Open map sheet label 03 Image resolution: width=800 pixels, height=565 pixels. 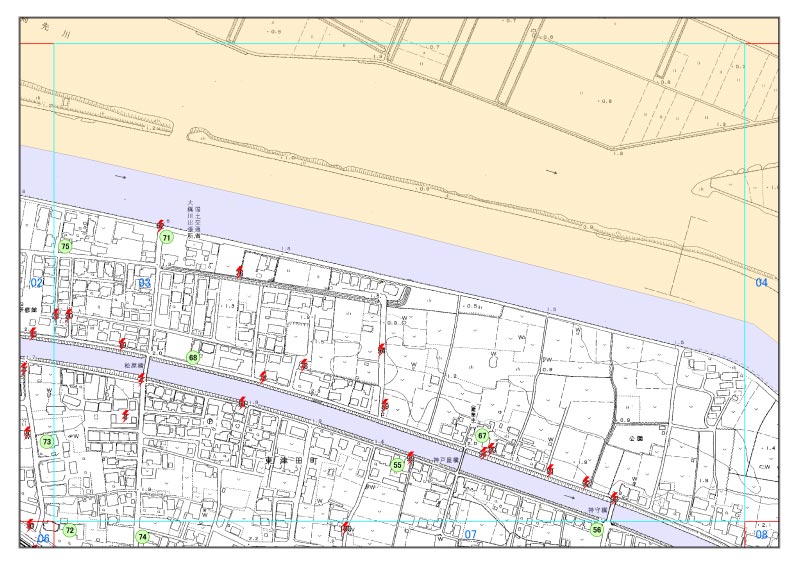[x=144, y=284]
